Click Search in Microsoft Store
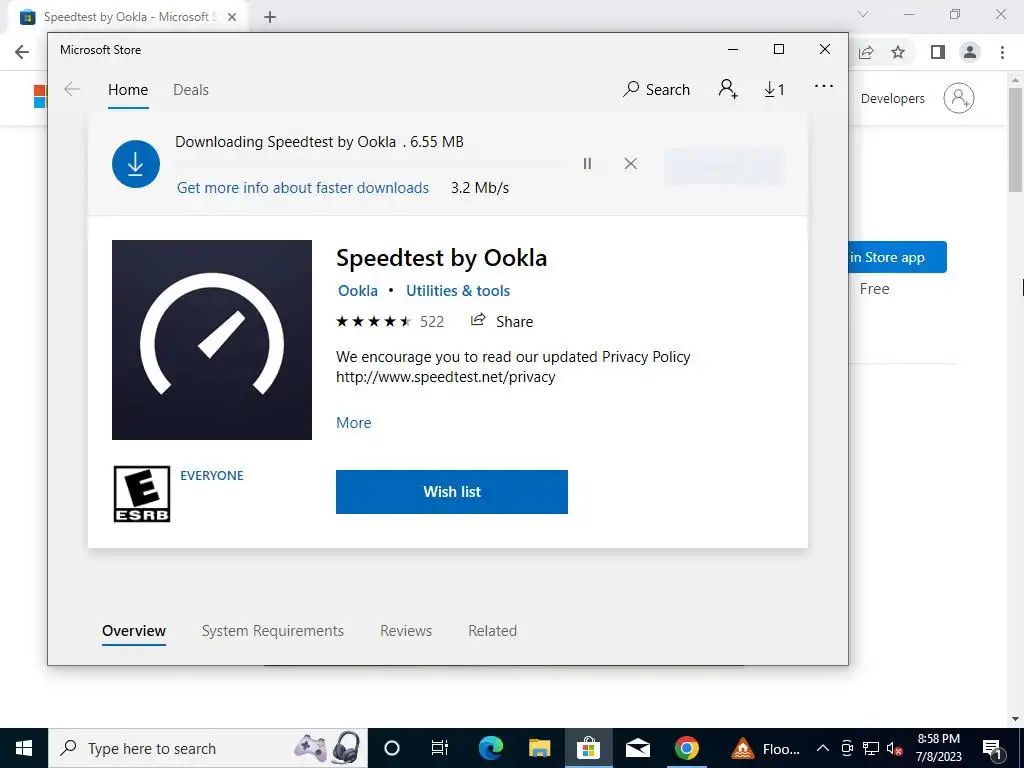This screenshot has height=768, width=1024. point(656,89)
